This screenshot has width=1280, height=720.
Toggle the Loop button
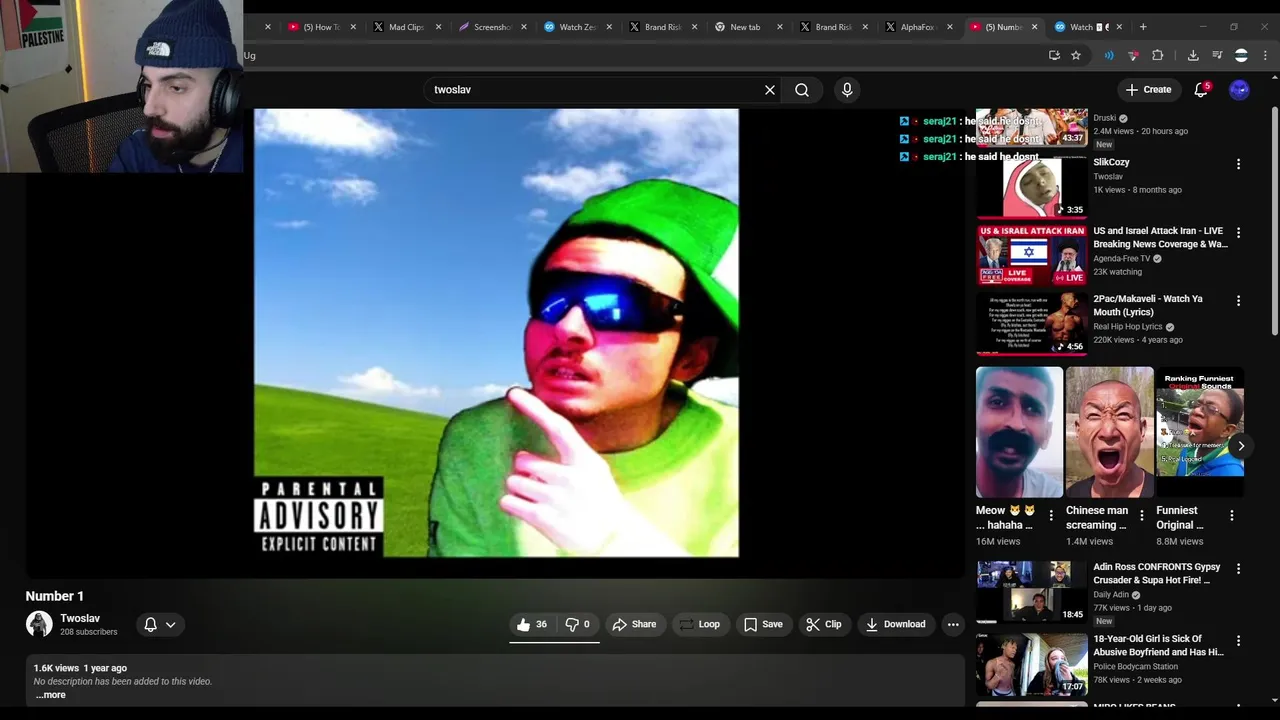pos(699,624)
